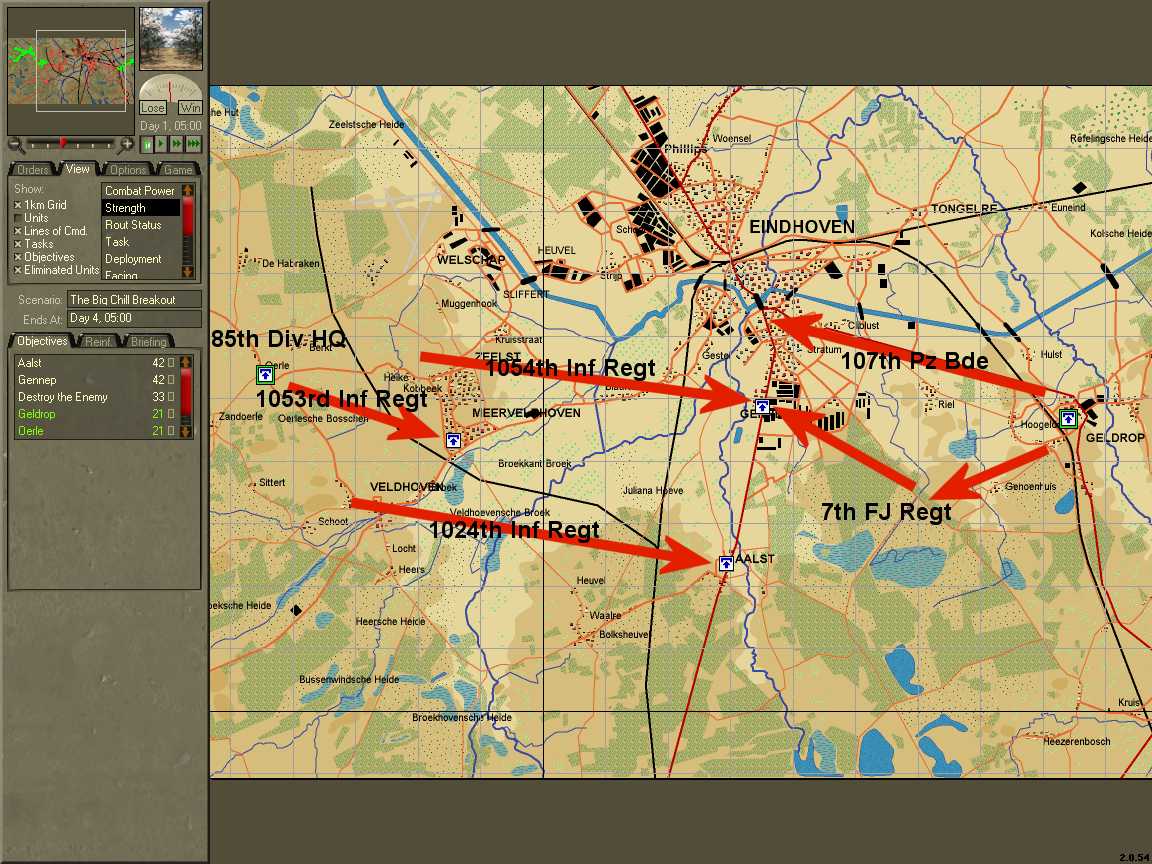Click the Day 1, 05:00 clock text
Viewport: 1152px width, 864px height.
170,126
